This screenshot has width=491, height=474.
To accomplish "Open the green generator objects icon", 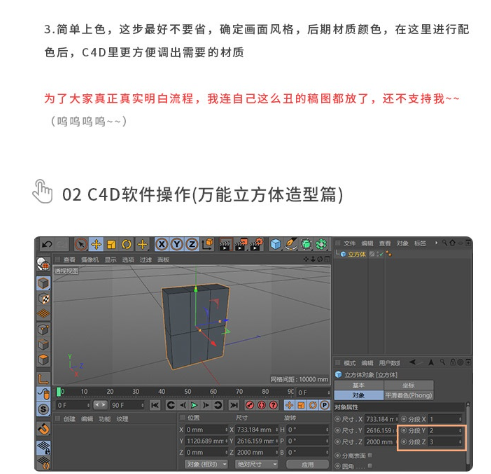I will click(x=306, y=244).
